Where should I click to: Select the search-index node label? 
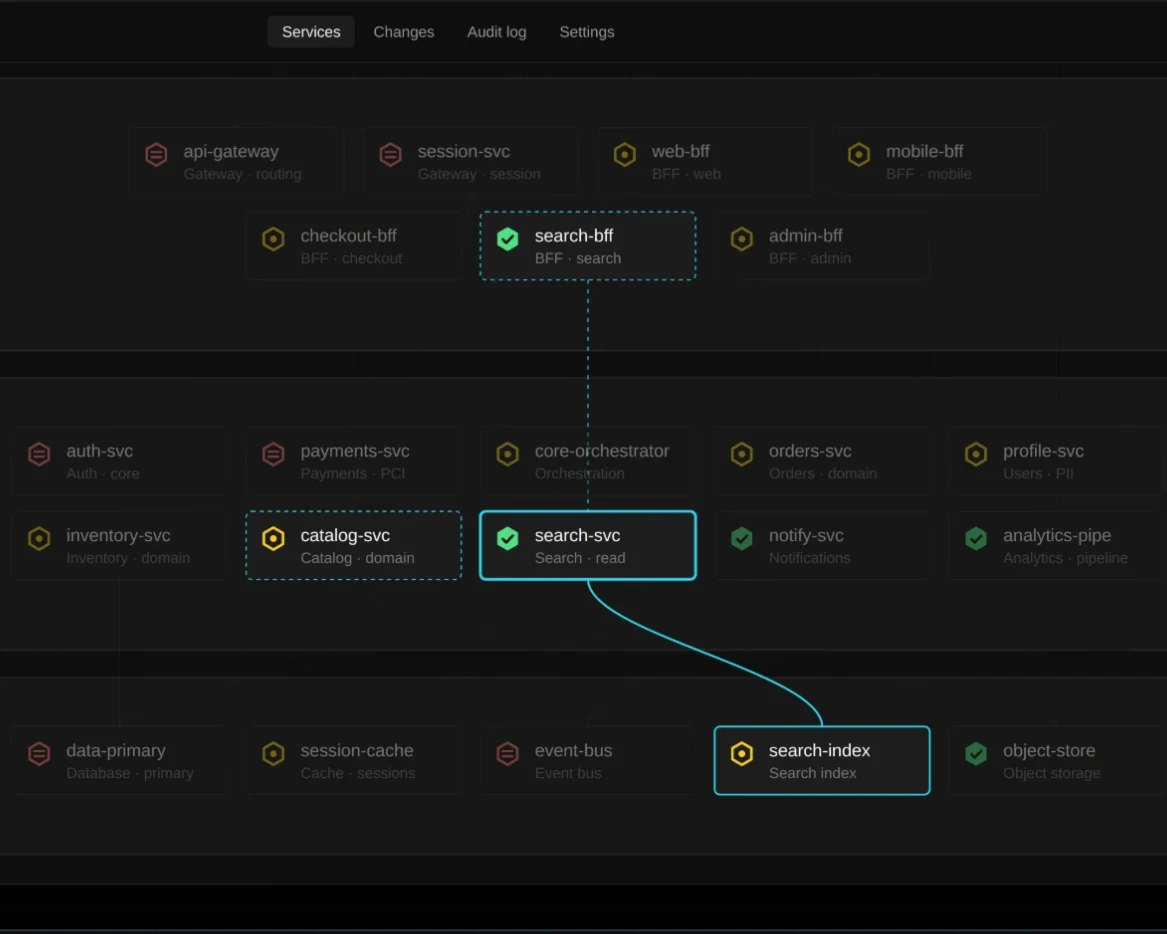(819, 751)
